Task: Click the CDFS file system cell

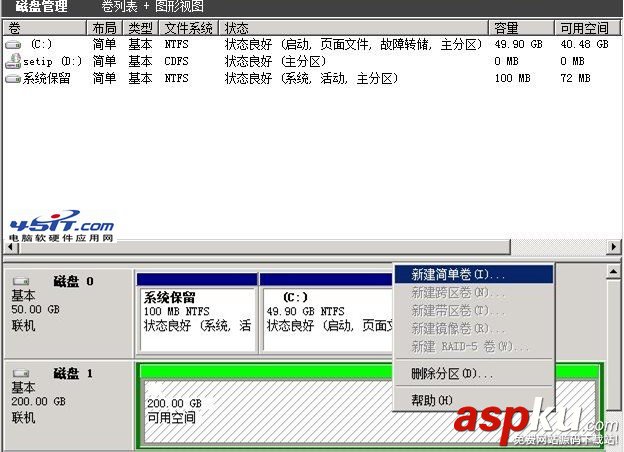Action: (x=176, y=61)
